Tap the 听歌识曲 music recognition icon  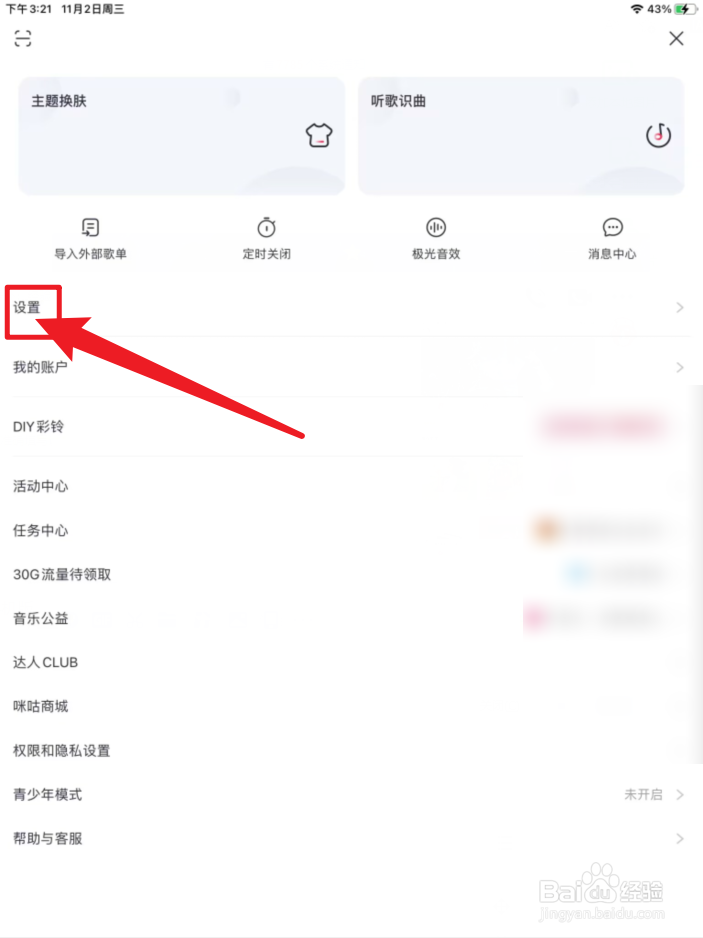click(x=658, y=135)
